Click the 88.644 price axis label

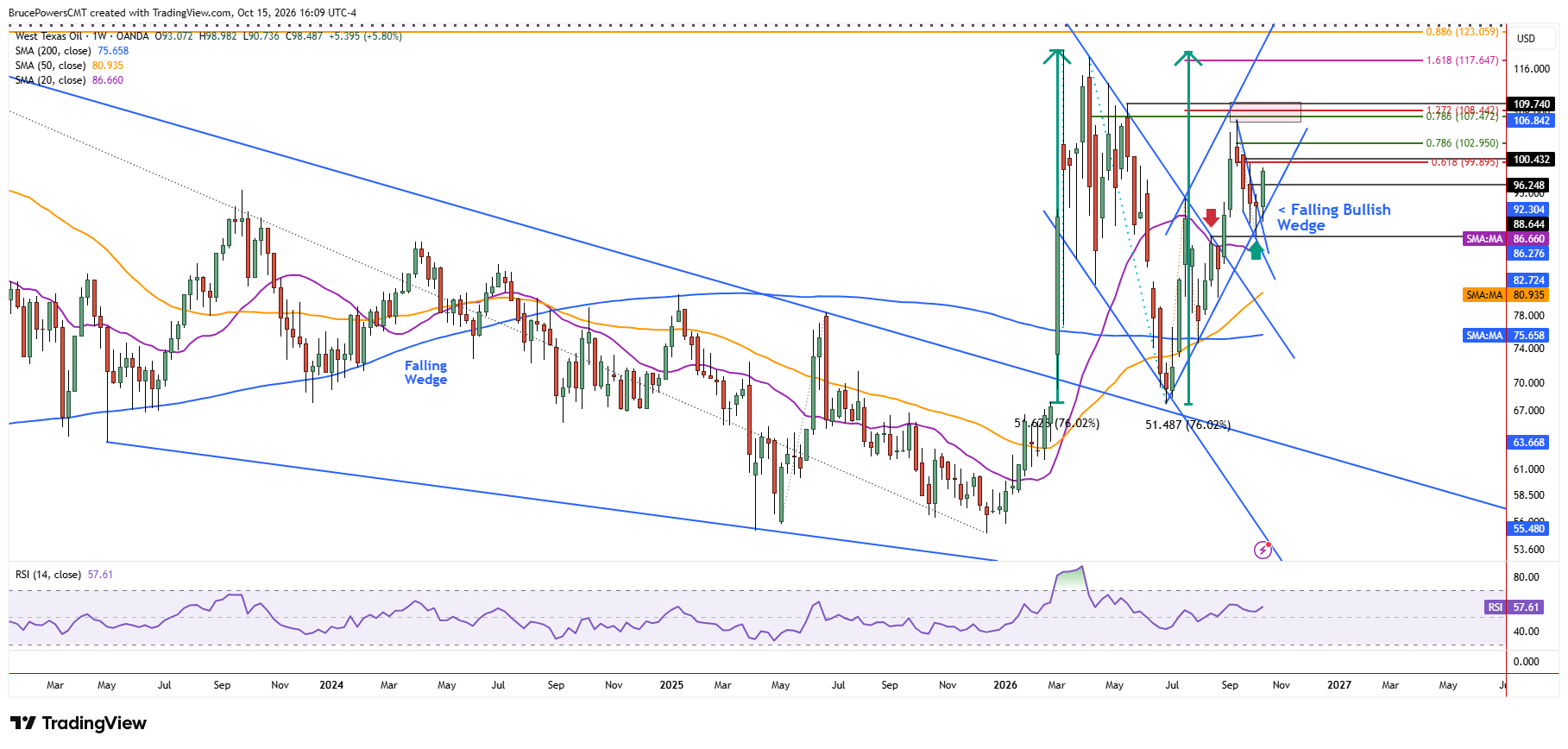pyautogui.click(x=1529, y=224)
